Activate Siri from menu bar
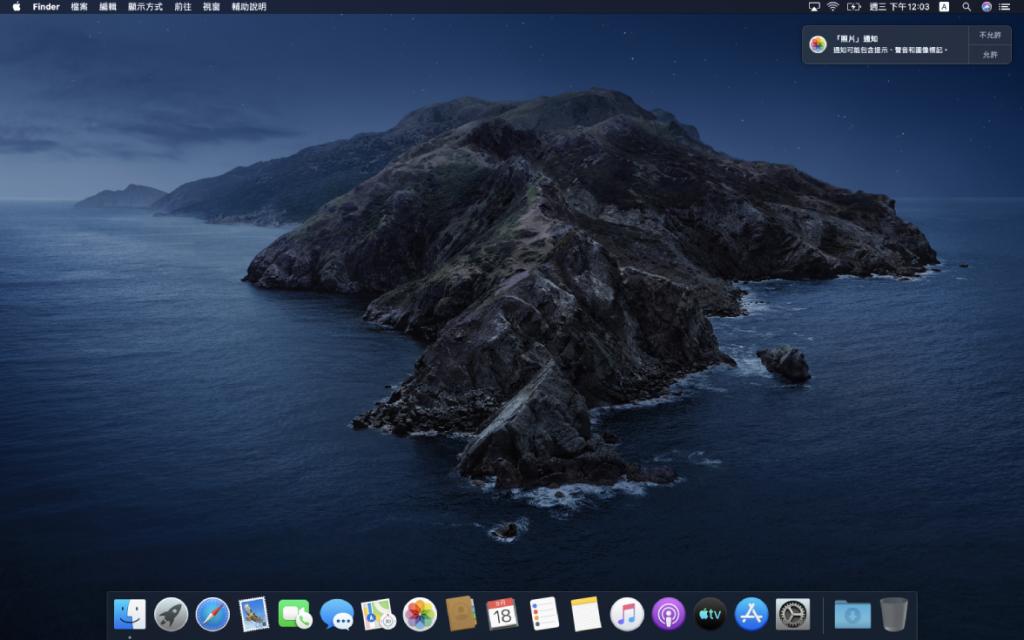Screen dimensions: 1024x640 [x=986, y=7]
